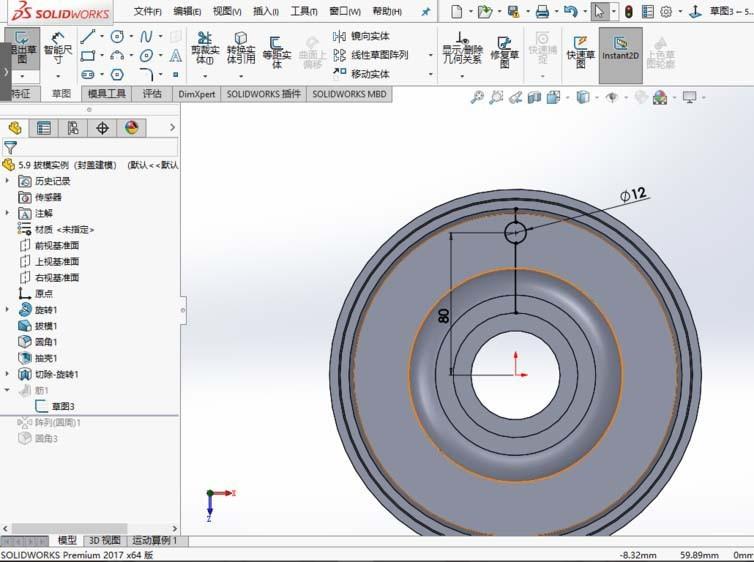This screenshot has height=562, width=754.
Task: Select the Smart Dimension (智能尺寸) tool
Action: (58, 49)
